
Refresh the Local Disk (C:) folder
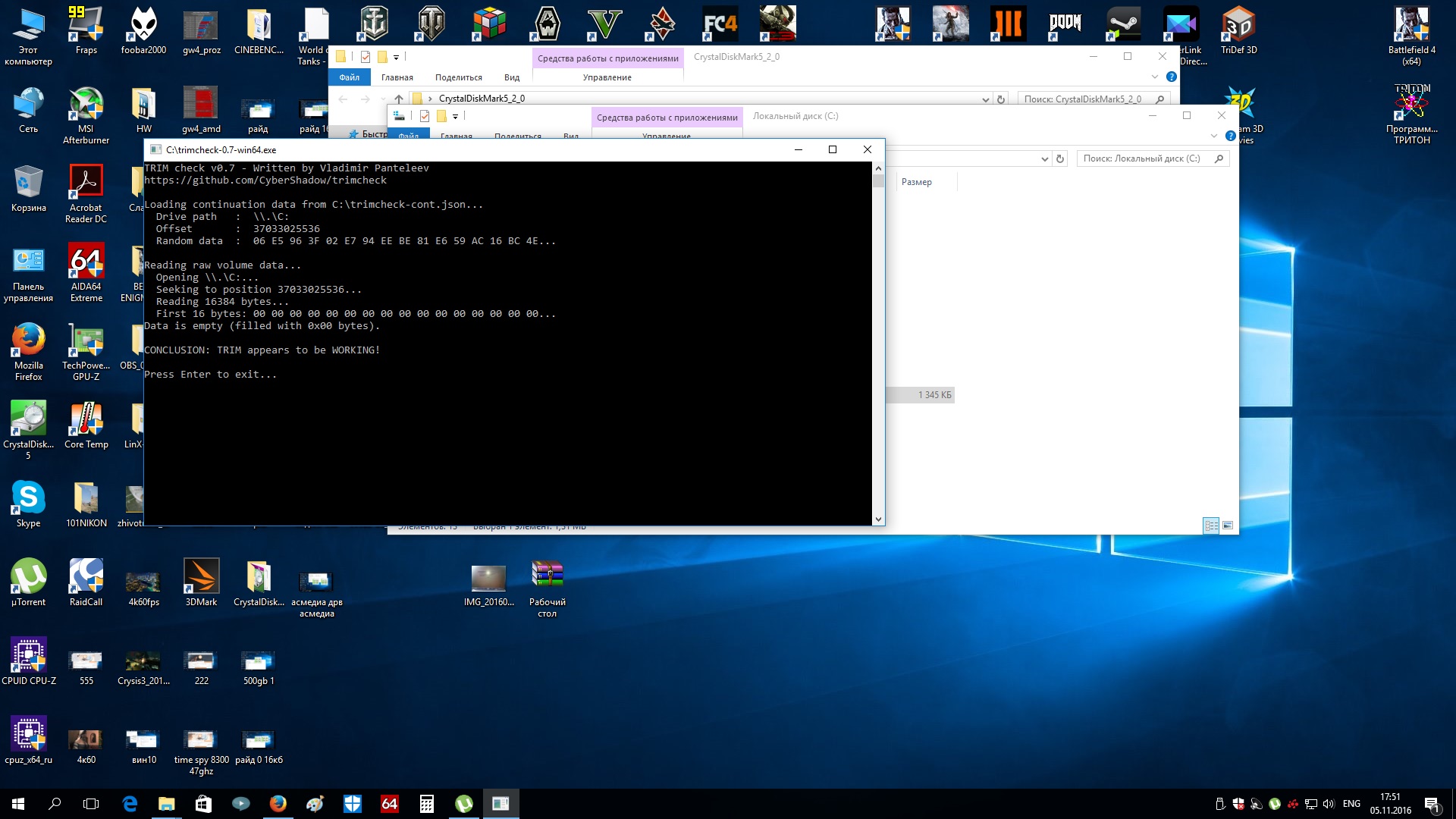click(x=1060, y=159)
